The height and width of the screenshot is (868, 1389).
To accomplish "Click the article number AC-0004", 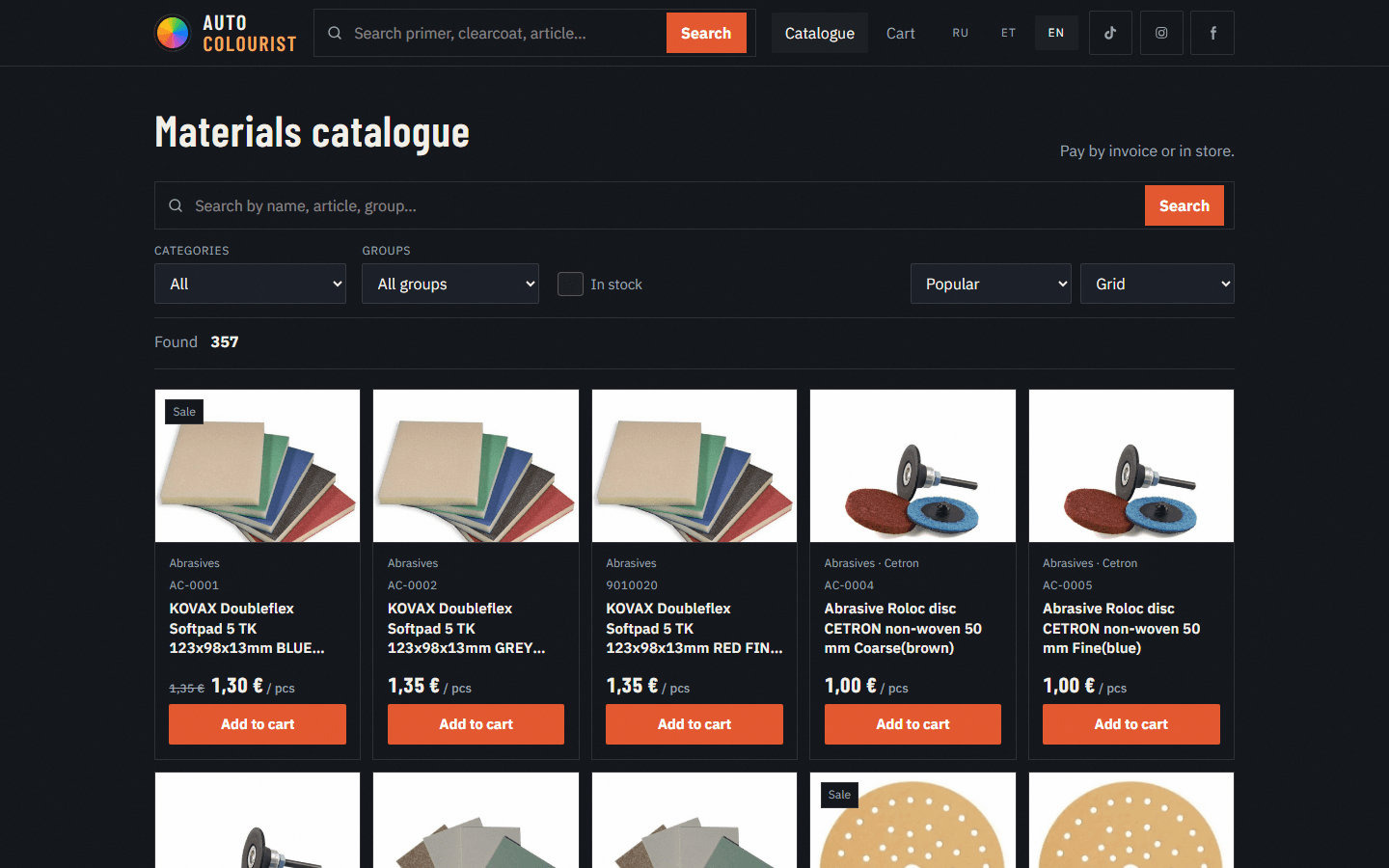I will click(849, 585).
